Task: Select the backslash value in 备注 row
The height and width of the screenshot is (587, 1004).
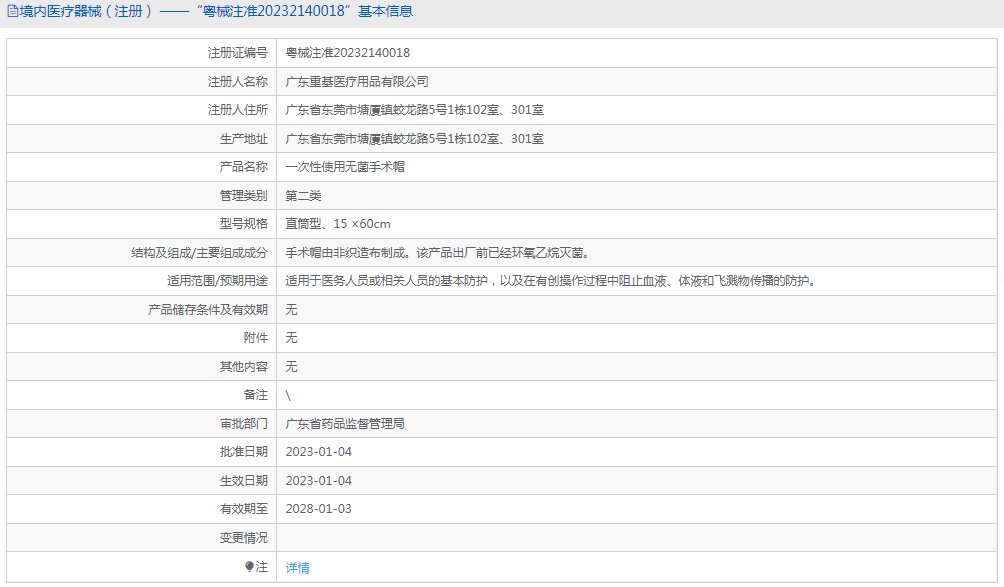Action: click(288, 396)
